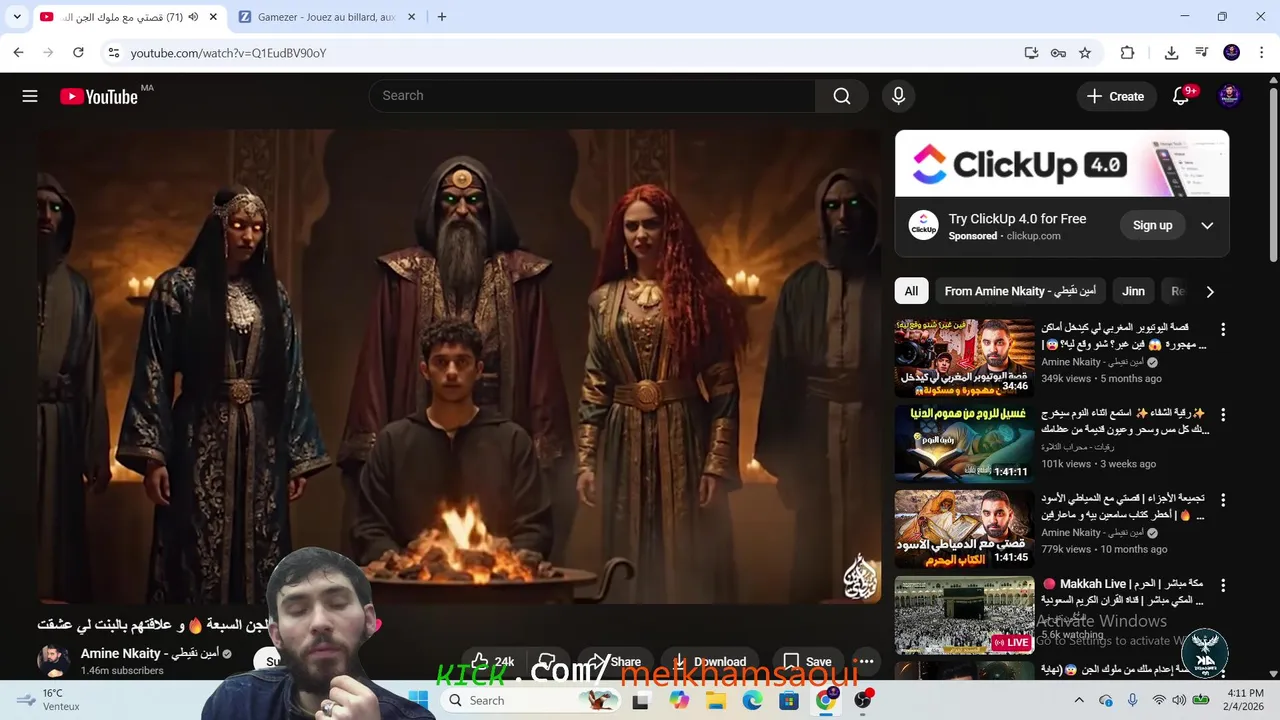This screenshot has width=1280, height=720.
Task: Like the video (24k)
Action: 494,661
